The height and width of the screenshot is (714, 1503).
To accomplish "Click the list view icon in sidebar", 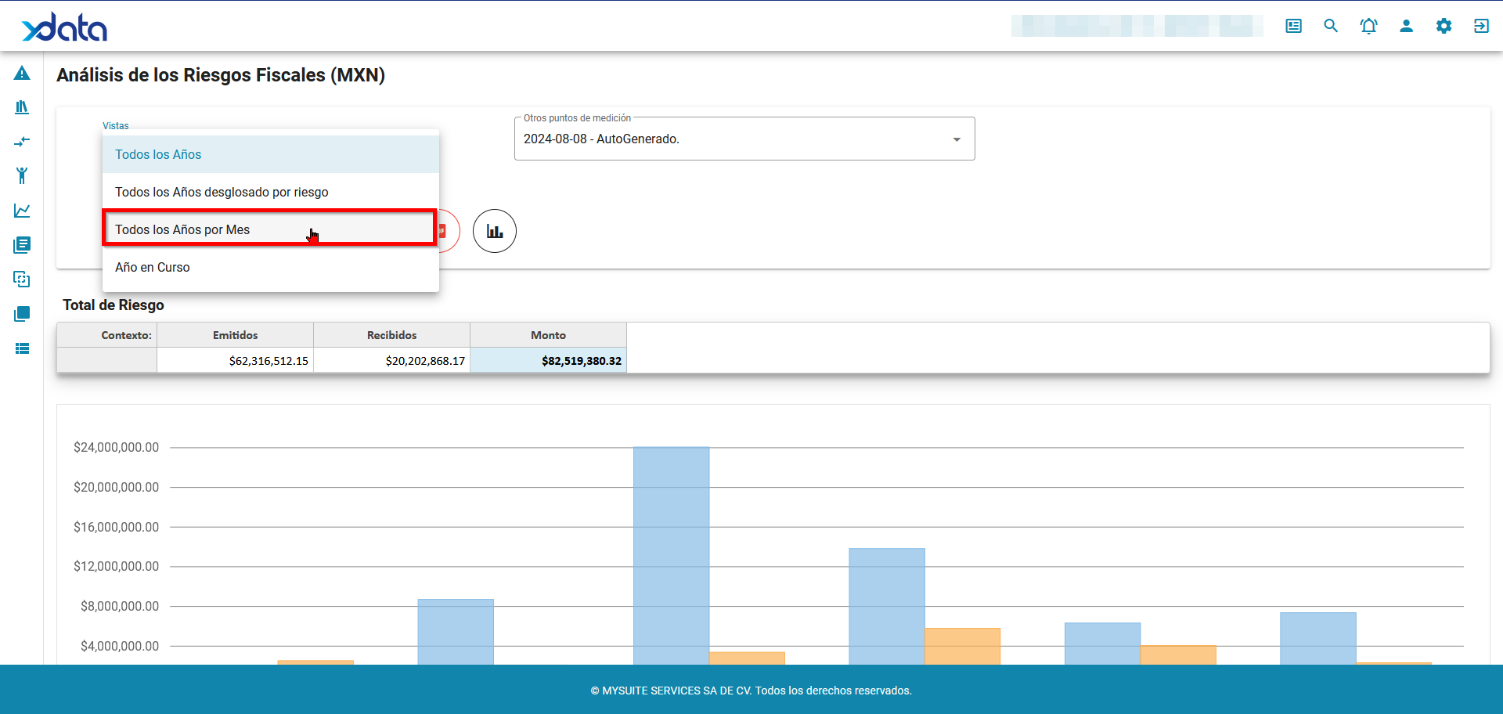I will [21, 349].
